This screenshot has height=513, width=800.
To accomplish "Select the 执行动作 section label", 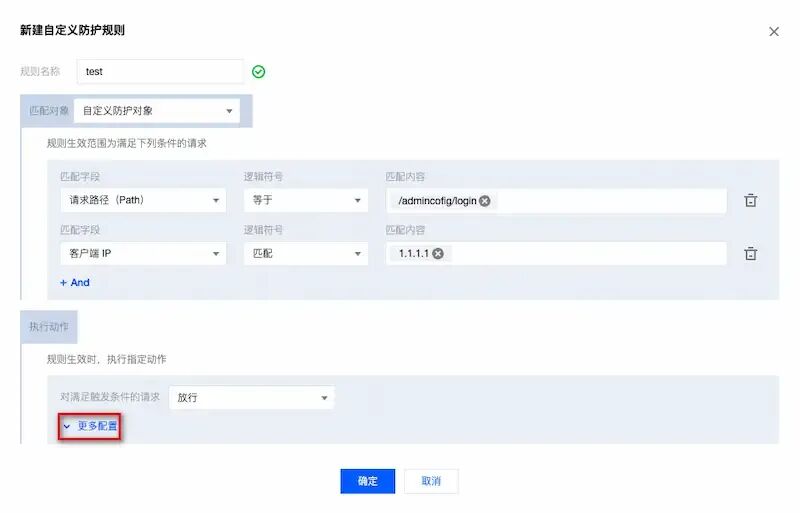I will pos(49,327).
